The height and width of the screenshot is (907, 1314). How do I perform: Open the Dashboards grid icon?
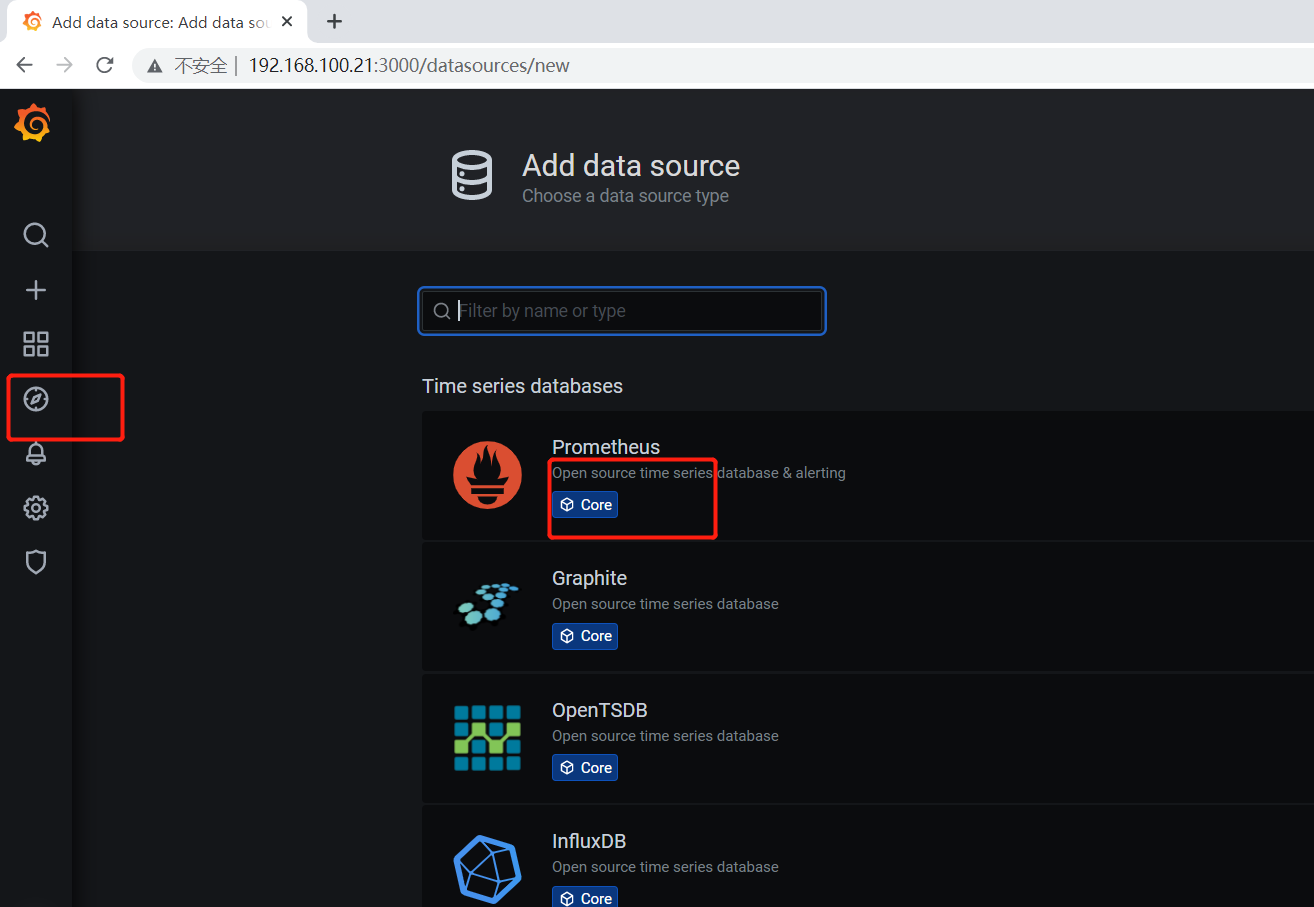pyautogui.click(x=36, y=344)
